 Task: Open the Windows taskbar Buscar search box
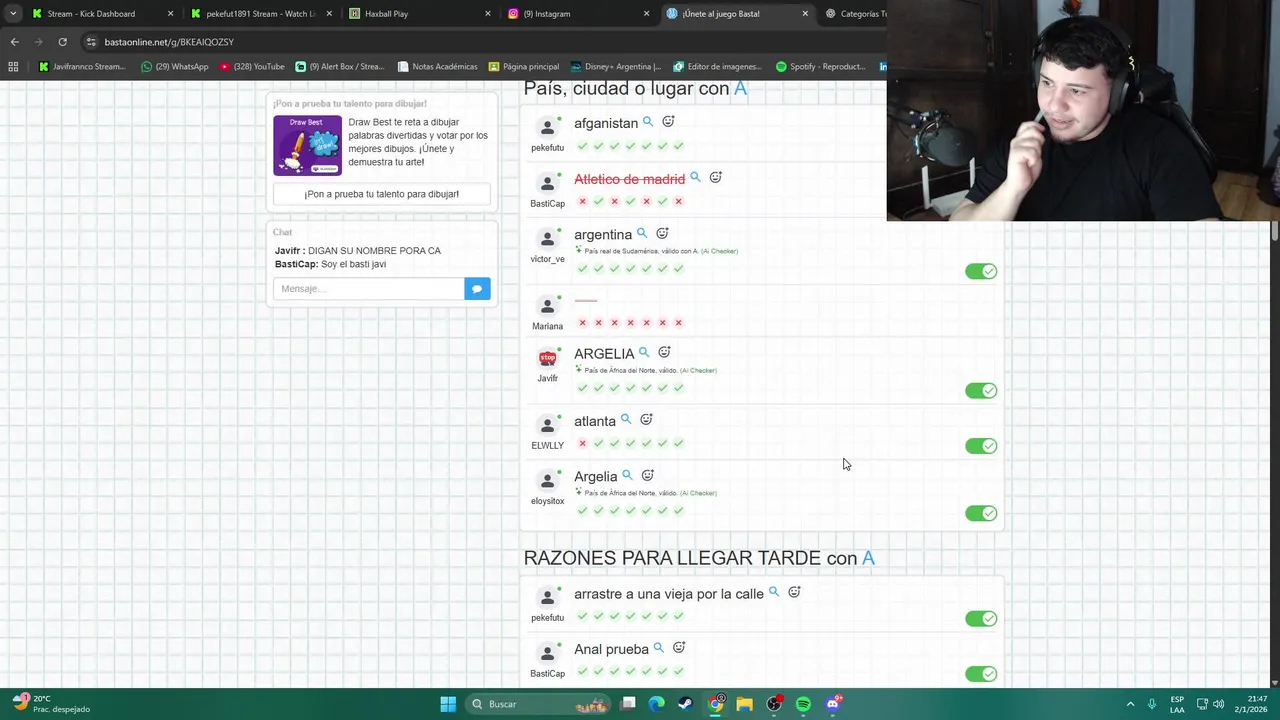tap(538, 704)
